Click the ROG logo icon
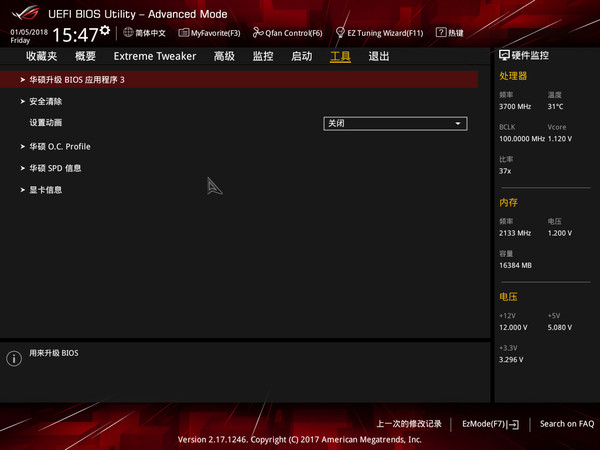The height and width of the screenshot is (450, 600). pos(26,13)
